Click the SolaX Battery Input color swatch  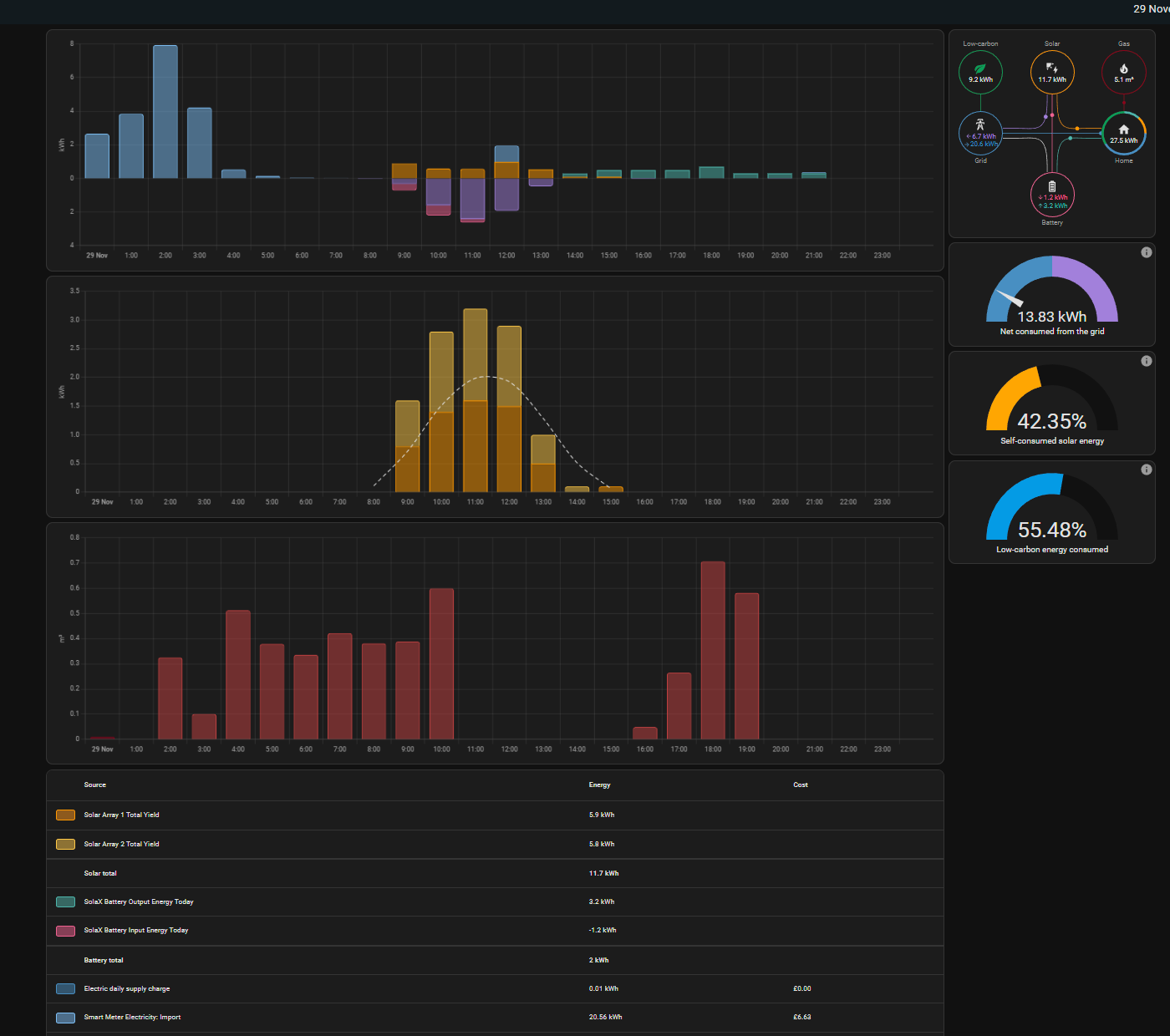point(65,931)
